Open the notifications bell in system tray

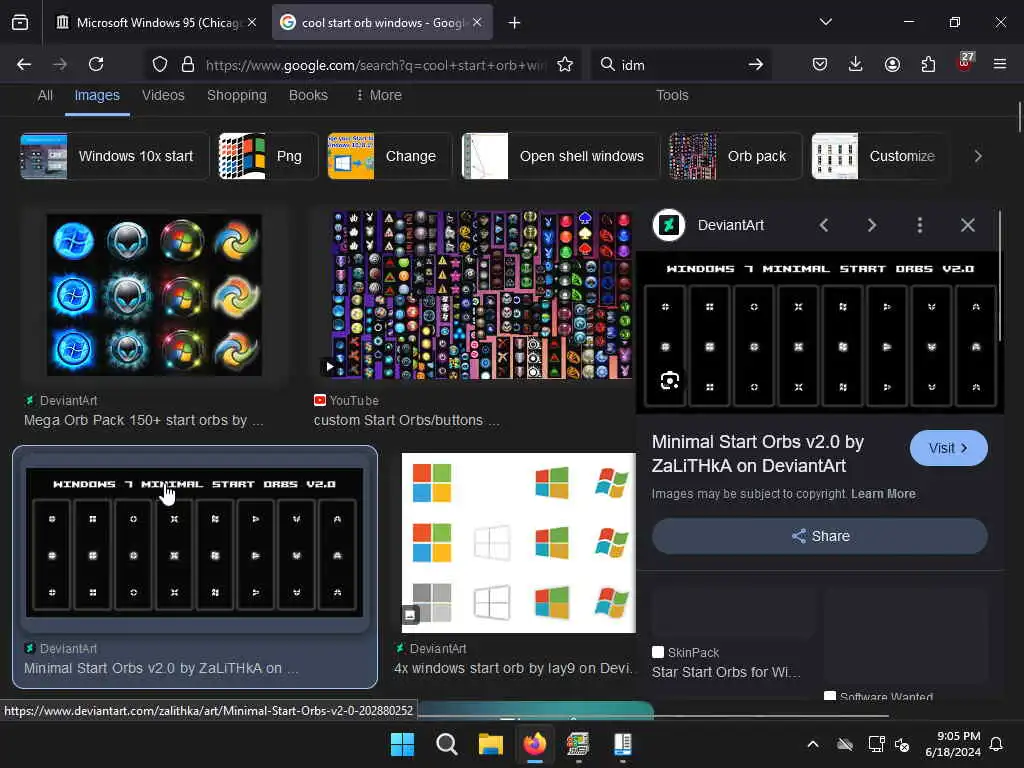tap(997, 744)
